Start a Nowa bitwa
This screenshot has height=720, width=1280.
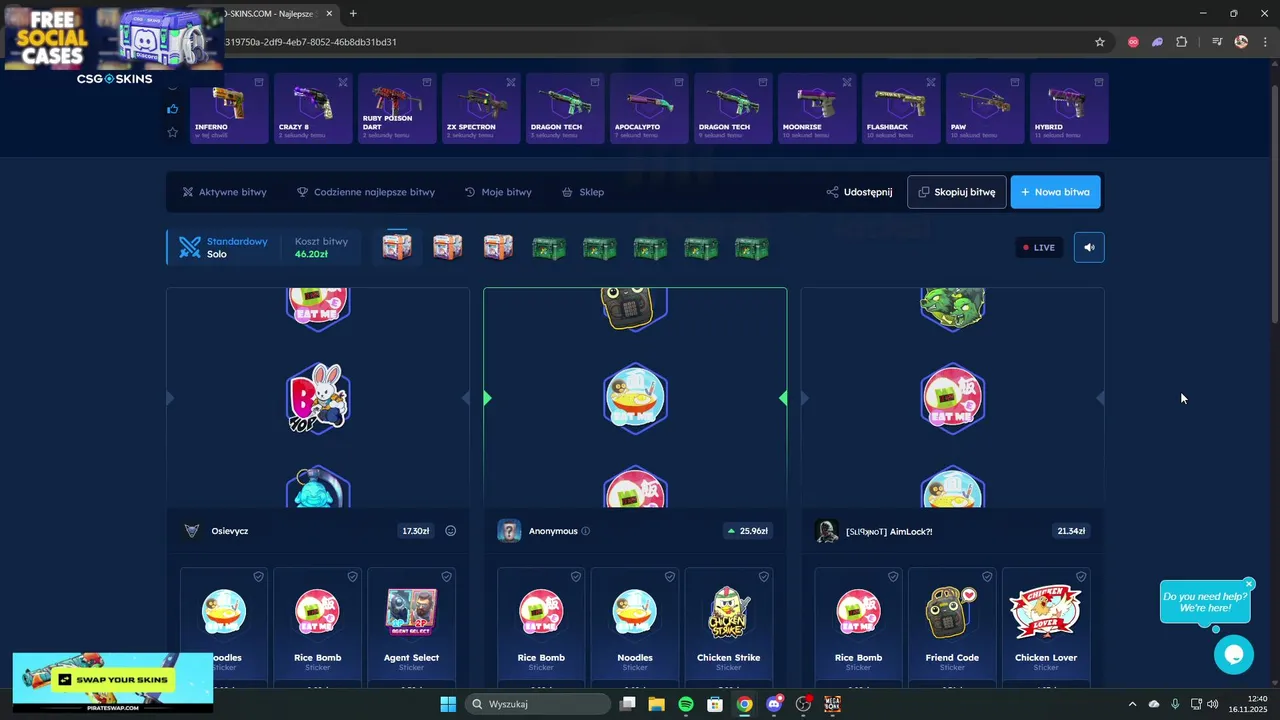pos(1055,192)
